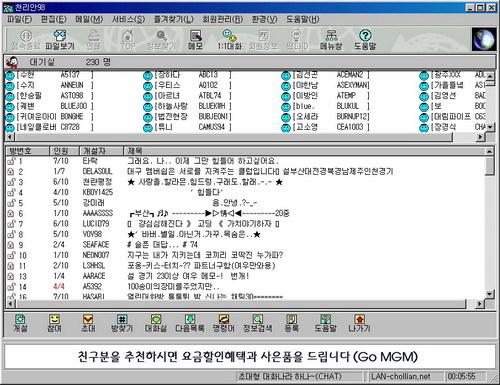This screenshot has height=385, width=500.
Task: Sort rooms by 개설자 column header
Action: point(101,151)
